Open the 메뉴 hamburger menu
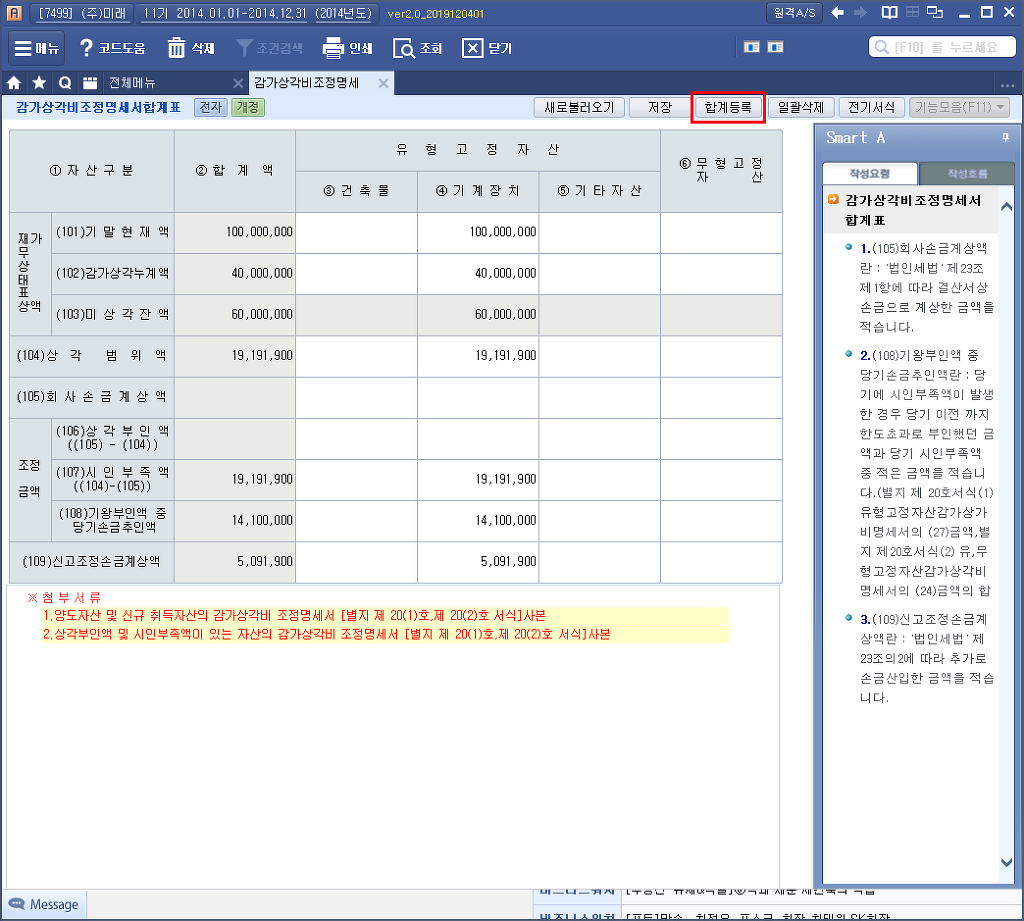This screenshot has width=1024, height=921. (x=36, y=48)
